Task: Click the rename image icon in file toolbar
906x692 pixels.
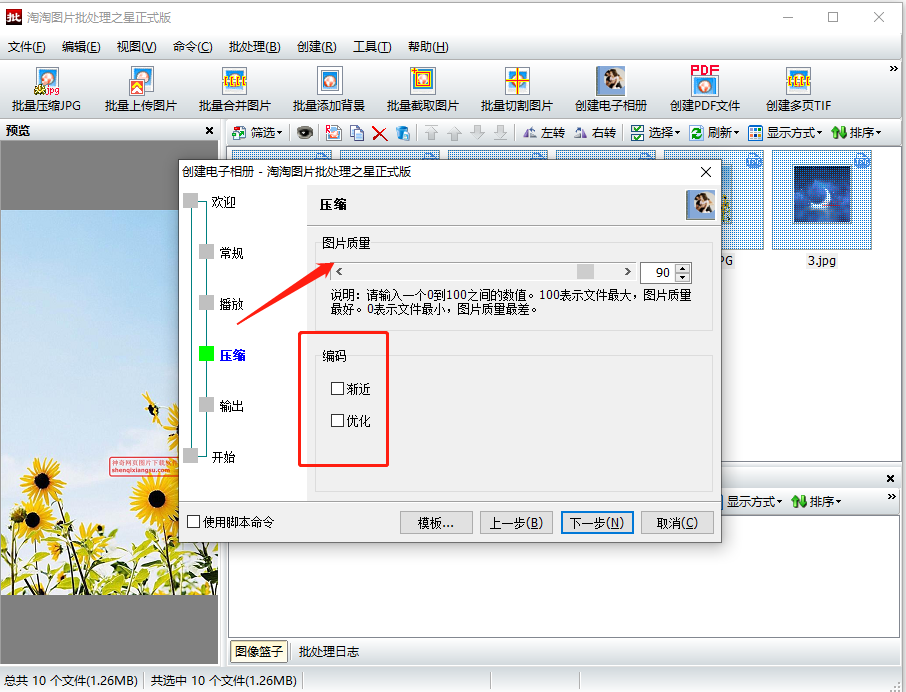Action: coord(333,133)
